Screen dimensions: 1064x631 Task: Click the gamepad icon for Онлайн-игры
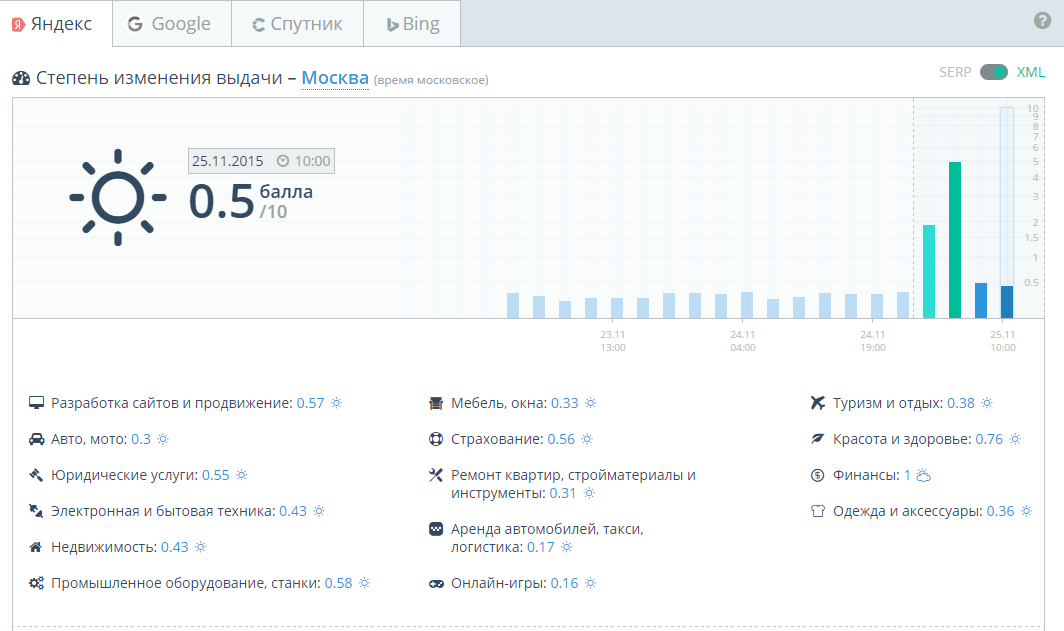436,583
